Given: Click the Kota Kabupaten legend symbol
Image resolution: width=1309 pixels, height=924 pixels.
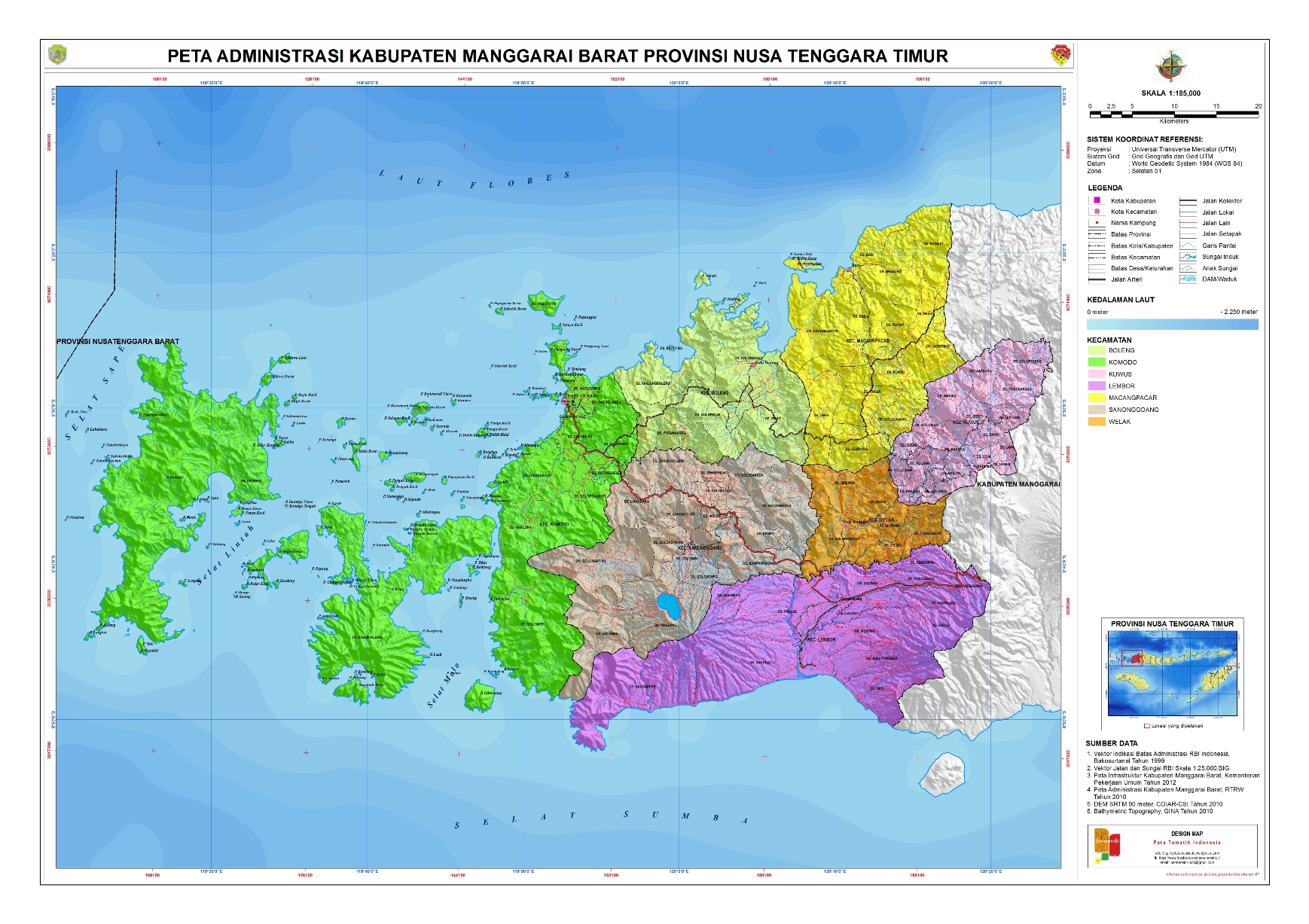Looking at the screenshot, I should (x=1097, y=200).
